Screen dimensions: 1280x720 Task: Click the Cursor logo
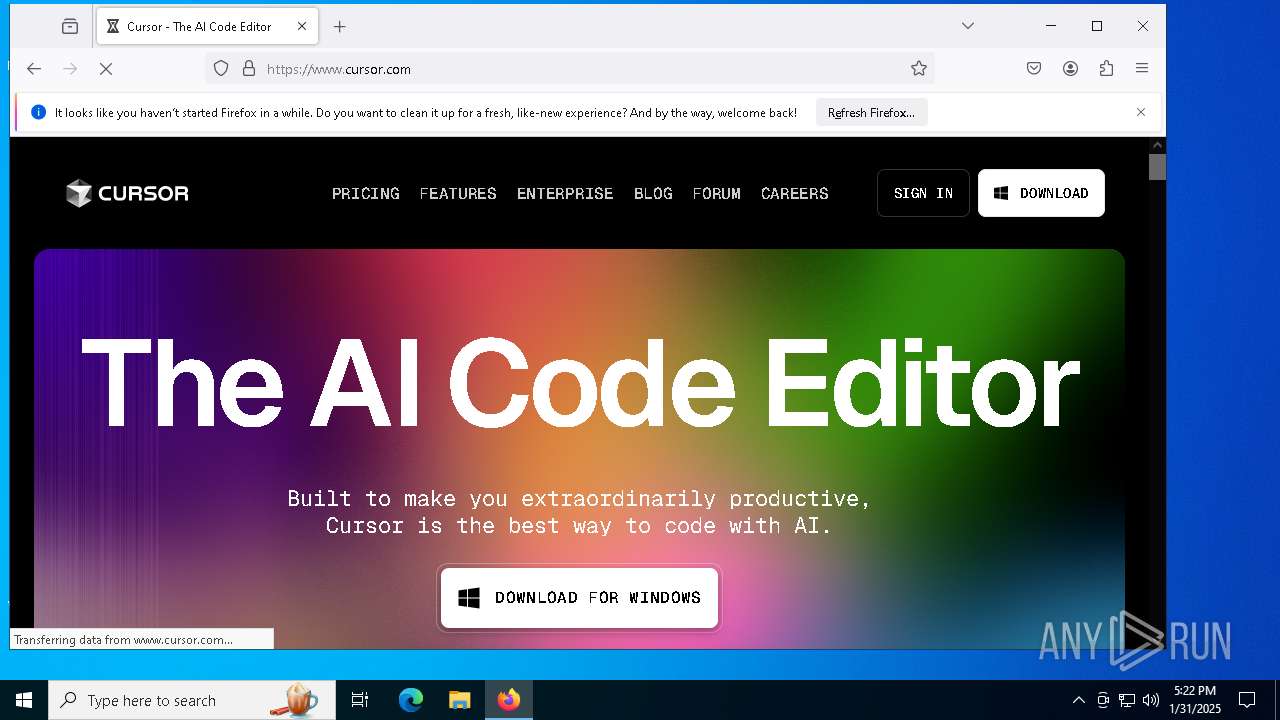pos(127,193)
